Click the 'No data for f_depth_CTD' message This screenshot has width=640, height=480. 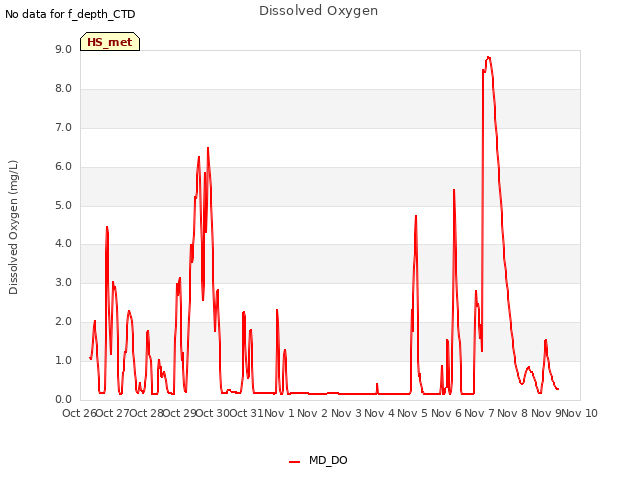coord(70,14)
